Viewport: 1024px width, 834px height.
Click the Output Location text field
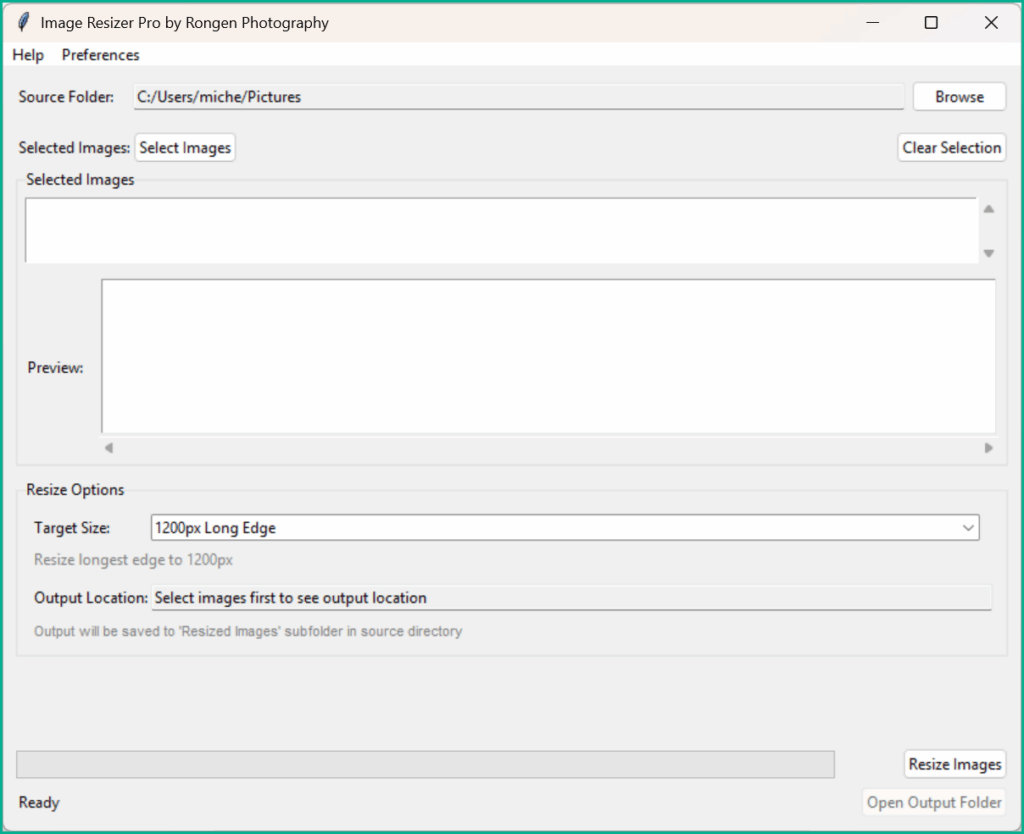pyautogui.click(x=570, y=598)
